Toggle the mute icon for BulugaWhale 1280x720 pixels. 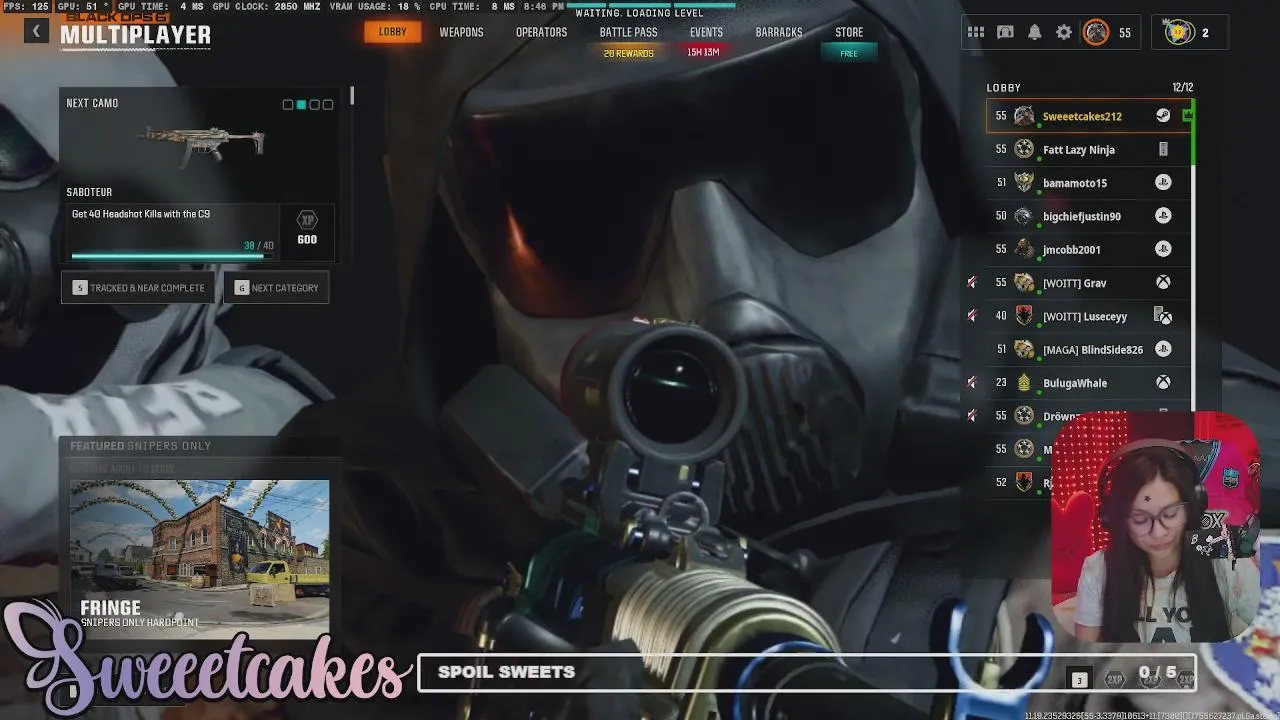(971, 383)
